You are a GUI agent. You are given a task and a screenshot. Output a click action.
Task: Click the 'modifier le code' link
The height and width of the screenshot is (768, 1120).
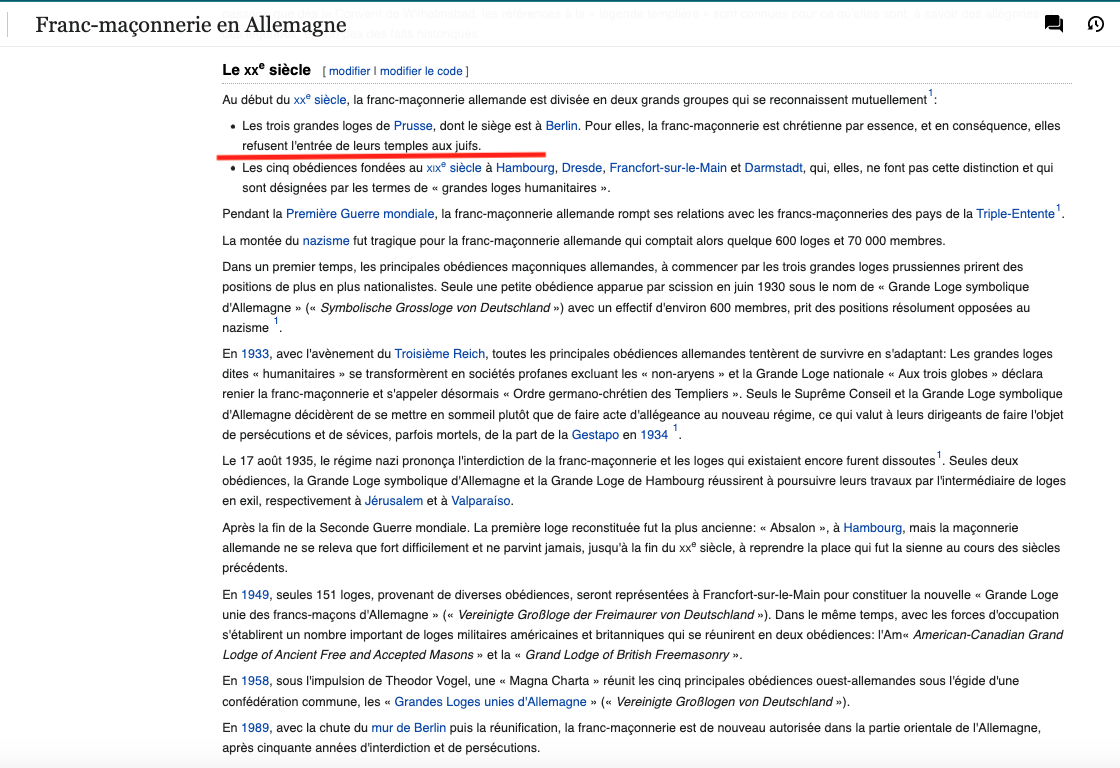[421, 71]
